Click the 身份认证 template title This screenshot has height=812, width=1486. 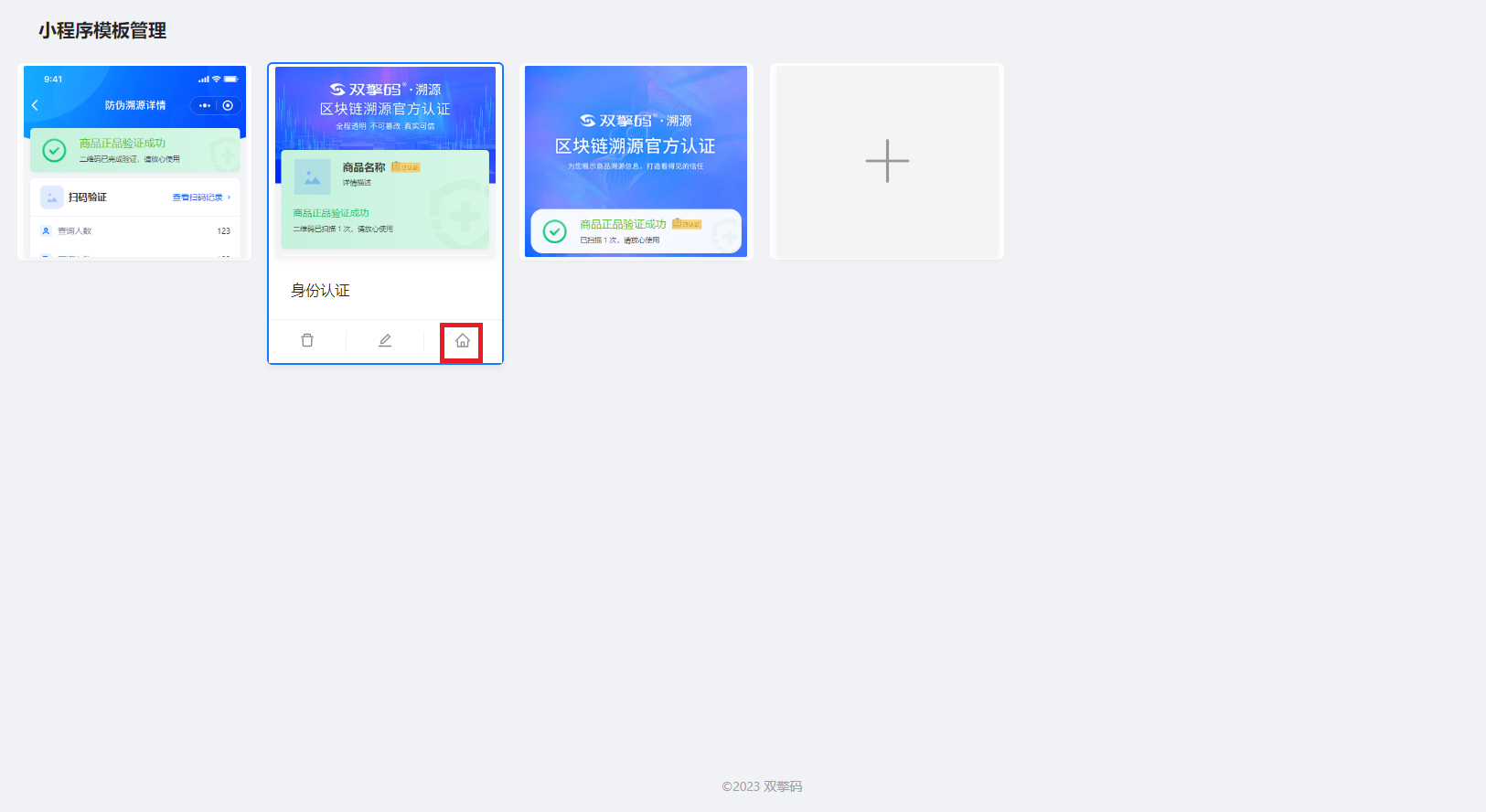click(320, 291)
